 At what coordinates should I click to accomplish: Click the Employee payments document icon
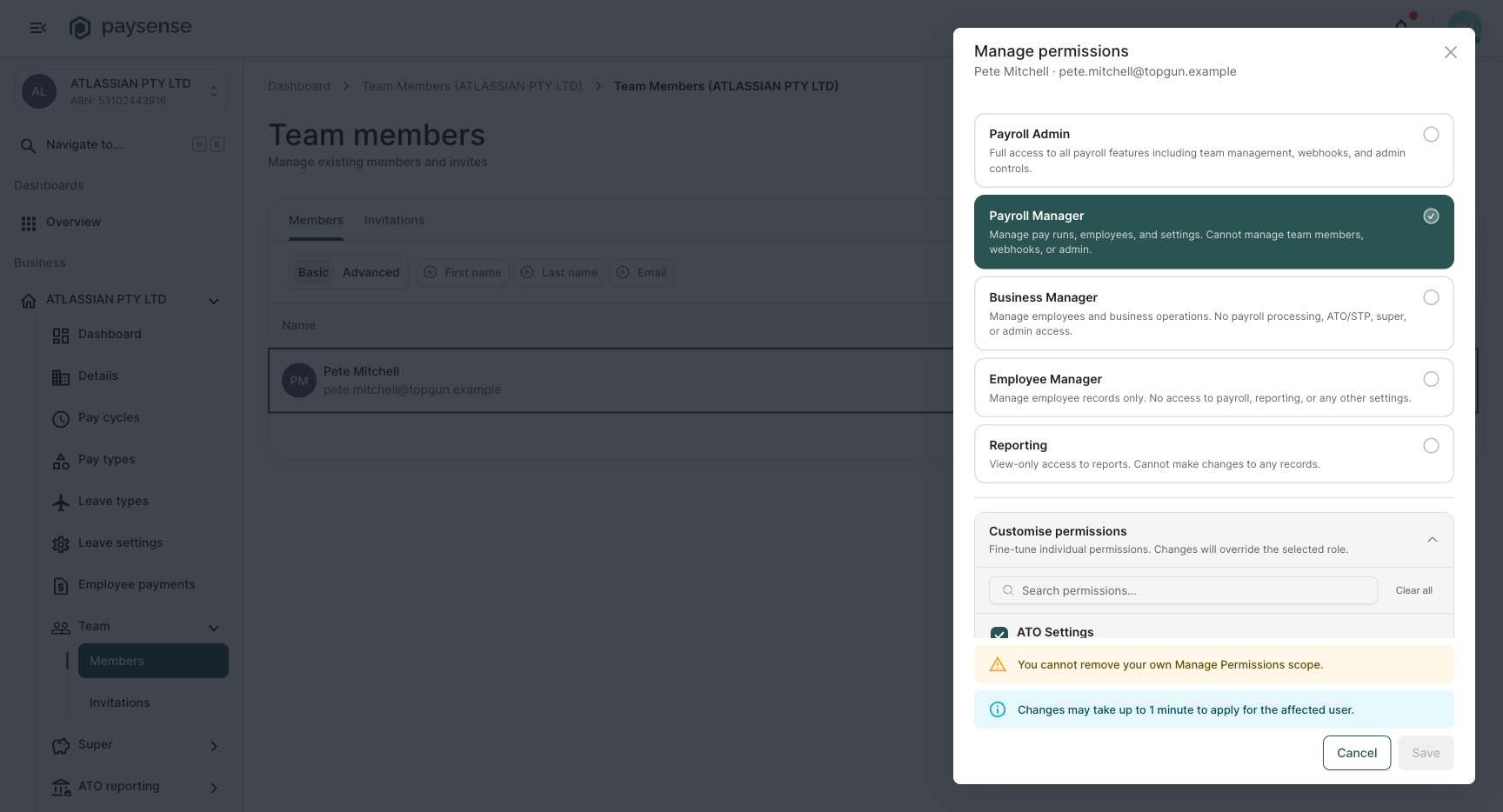[61, 586]
